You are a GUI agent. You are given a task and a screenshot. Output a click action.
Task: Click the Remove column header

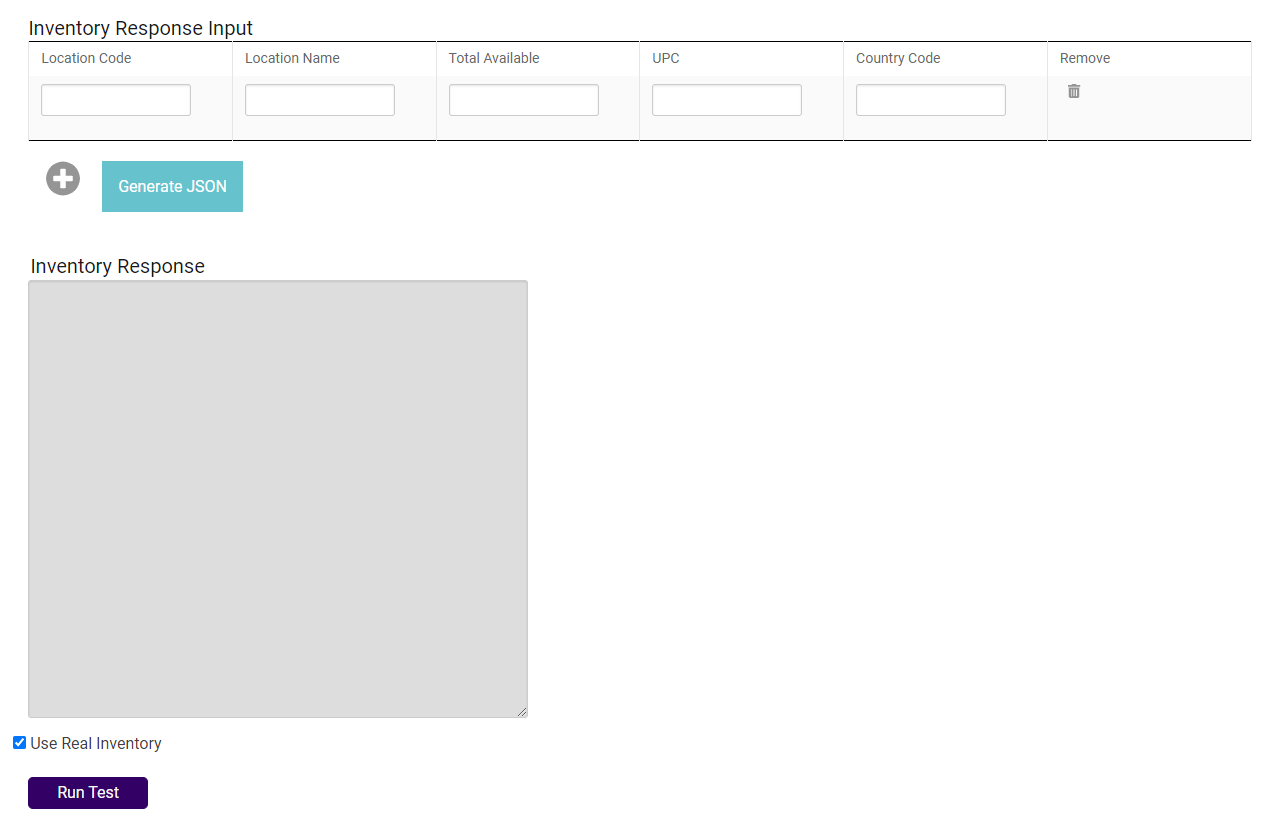[x=1084, y=58]
